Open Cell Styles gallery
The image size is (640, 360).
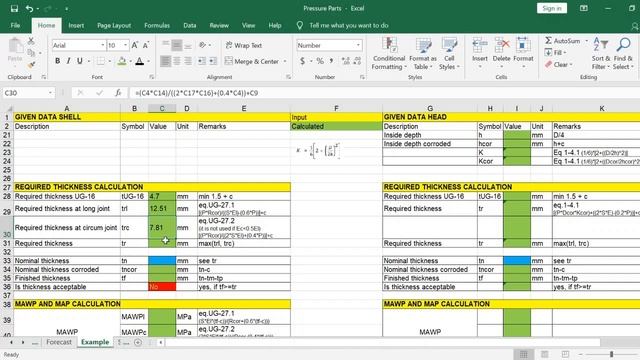point(449,54)
